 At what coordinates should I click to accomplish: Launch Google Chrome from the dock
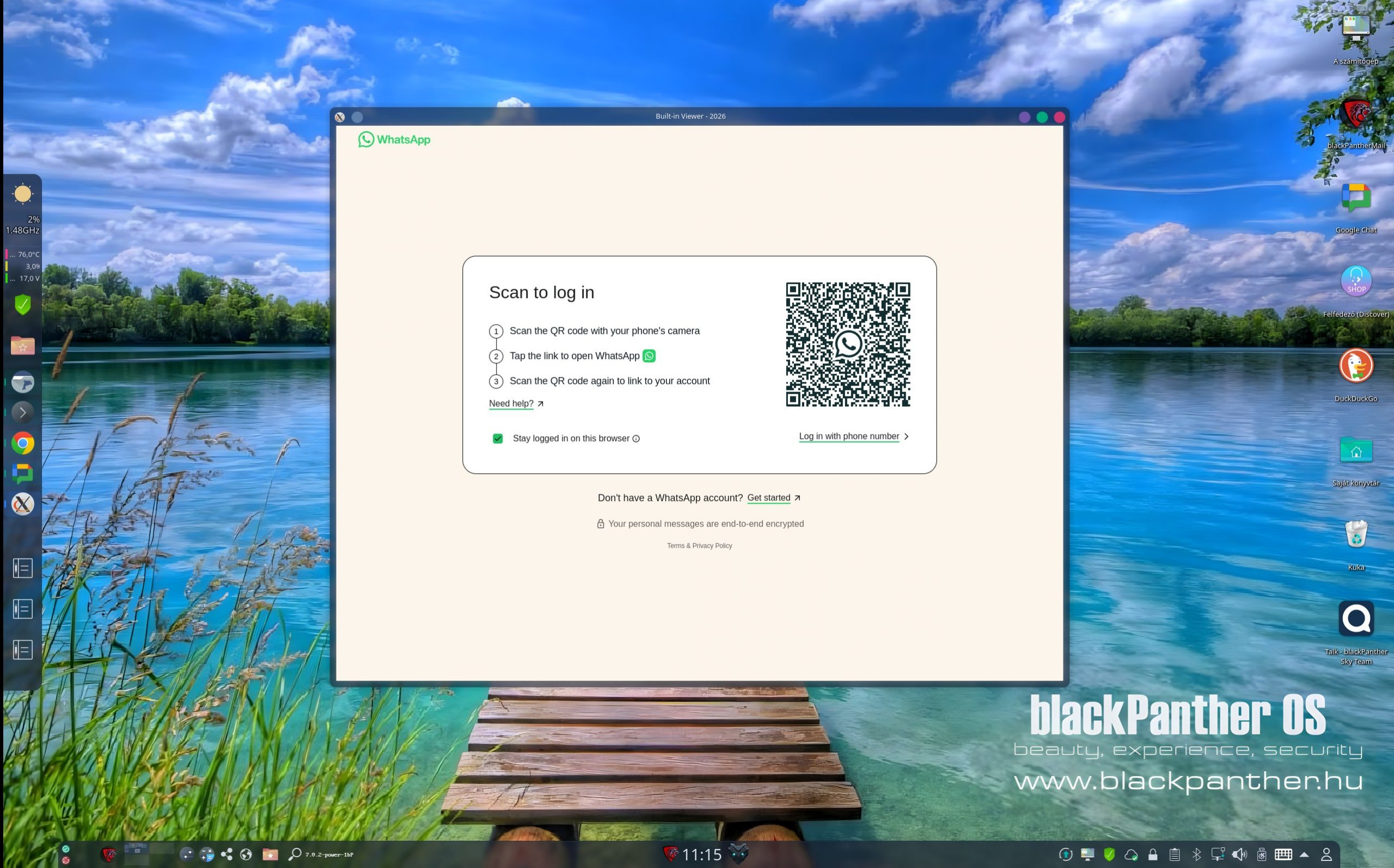(x=23, y=443)
